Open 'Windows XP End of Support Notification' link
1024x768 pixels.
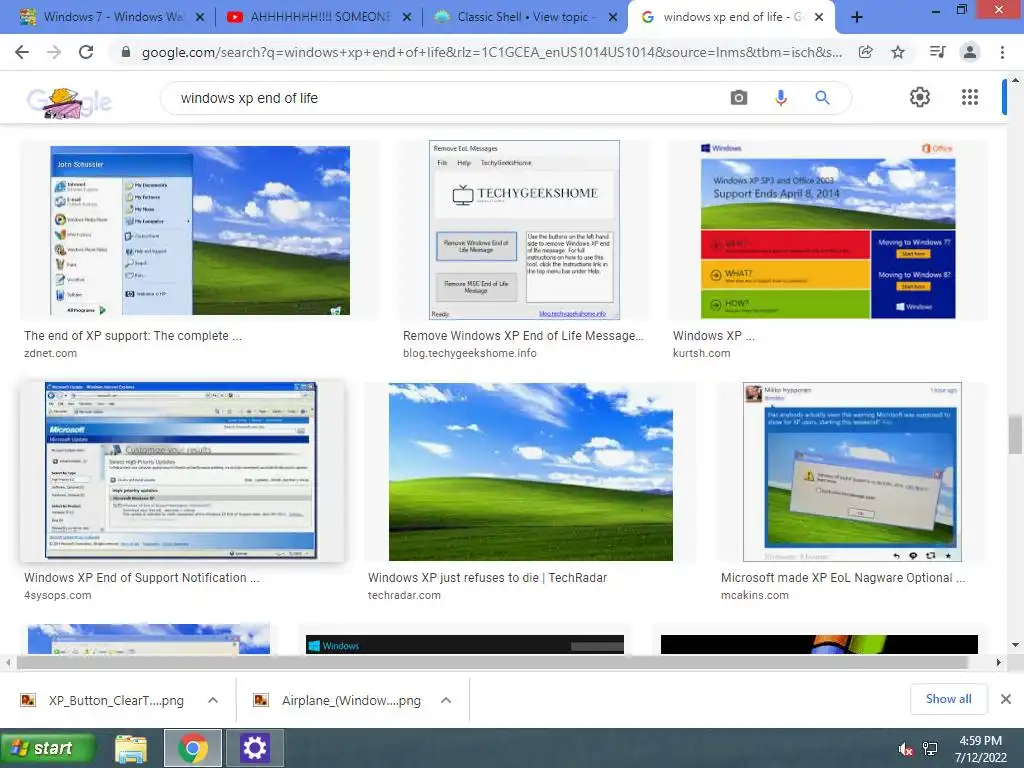(x=142, y=578)
